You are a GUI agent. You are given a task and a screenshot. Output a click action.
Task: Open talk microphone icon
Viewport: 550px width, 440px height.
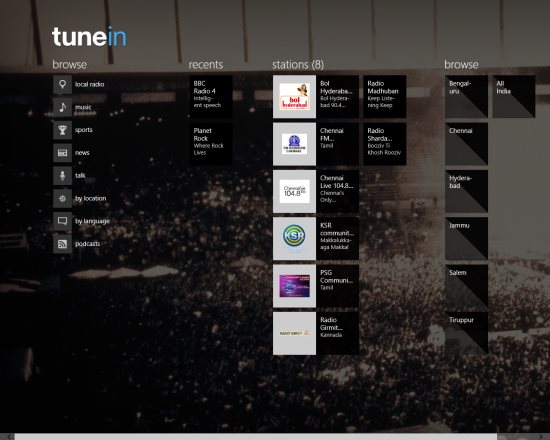pos(62,175)
